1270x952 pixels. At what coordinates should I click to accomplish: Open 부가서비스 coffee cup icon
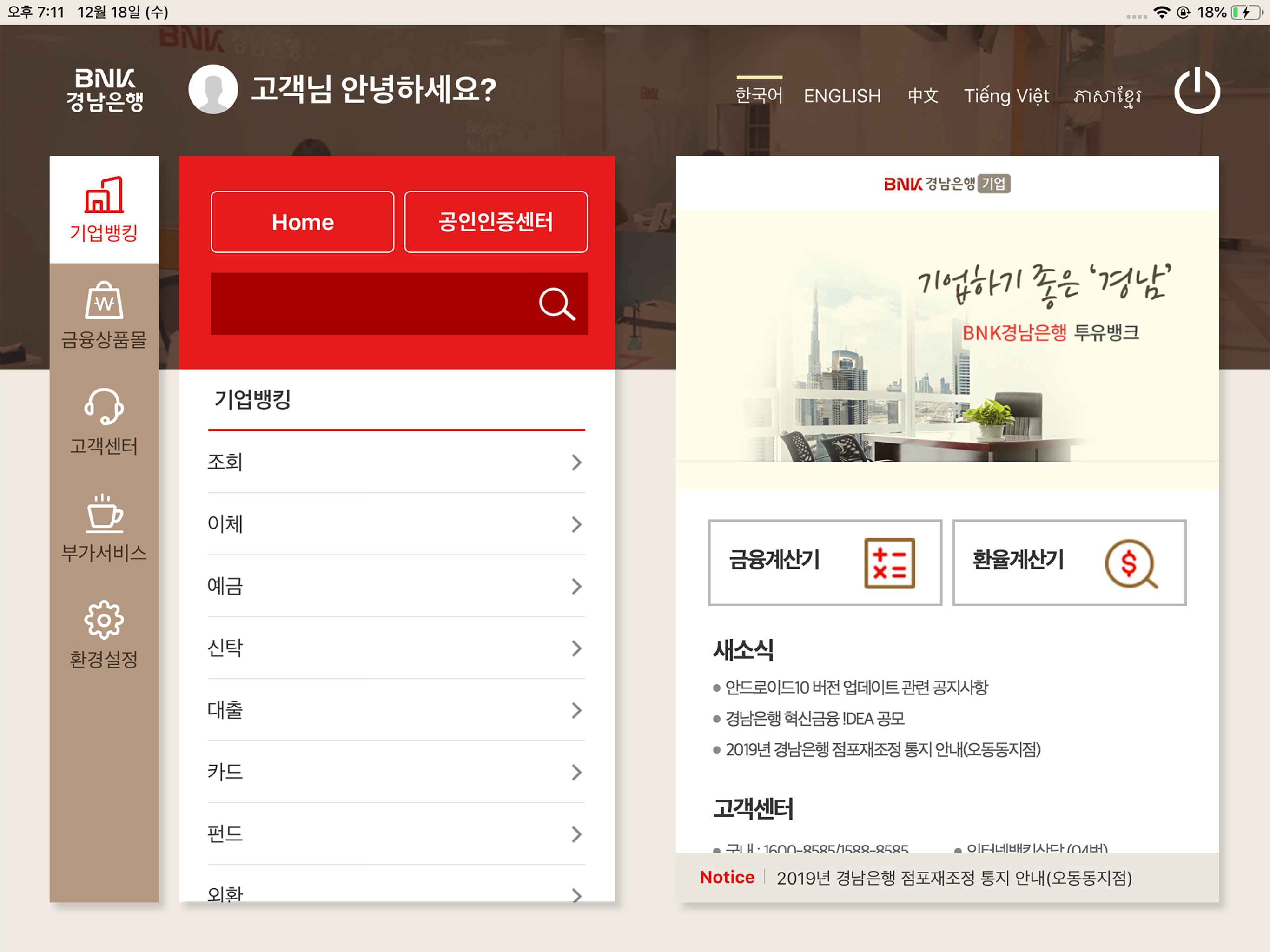pyautogui.click(x=104, y=513)
